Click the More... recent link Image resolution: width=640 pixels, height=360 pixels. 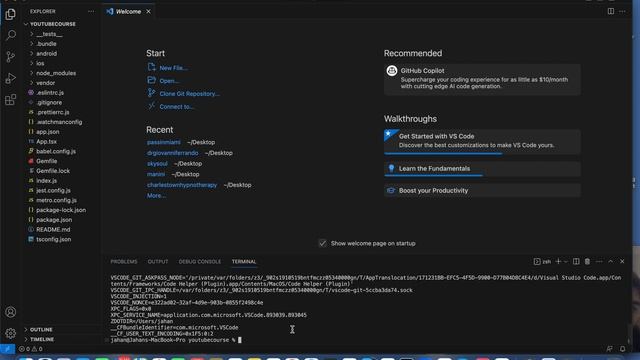coord(156,196)
